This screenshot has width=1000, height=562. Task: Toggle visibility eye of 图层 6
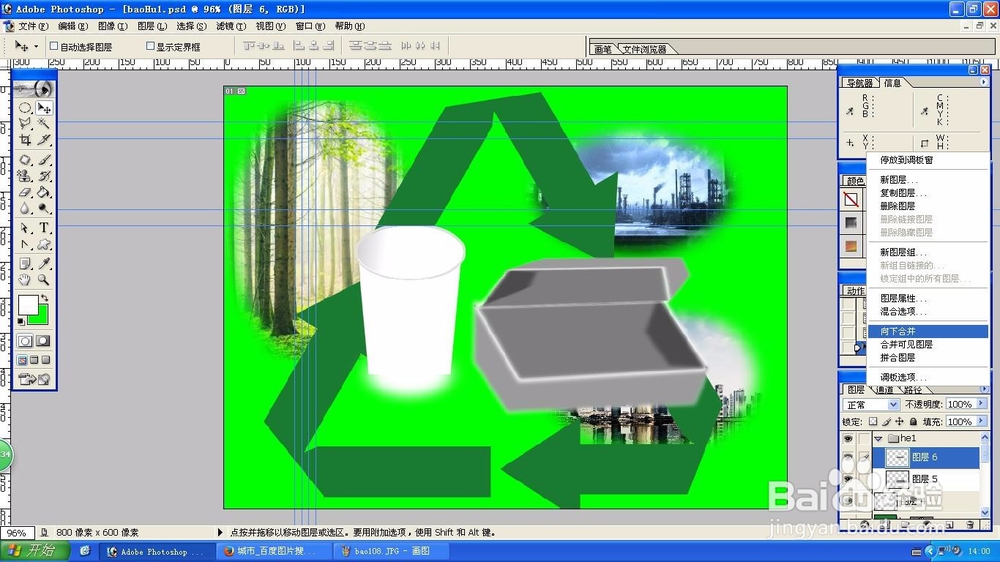coord(848,457)
